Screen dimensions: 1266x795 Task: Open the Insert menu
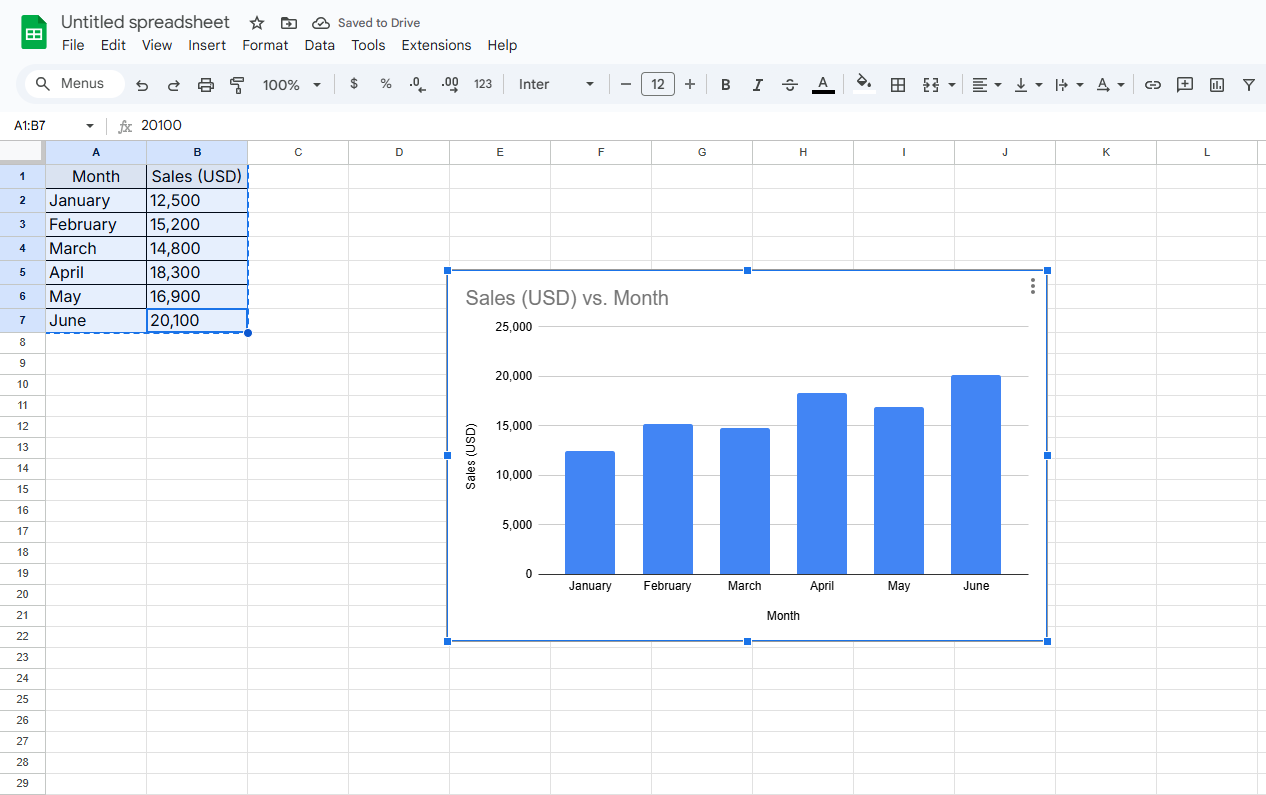207,45
